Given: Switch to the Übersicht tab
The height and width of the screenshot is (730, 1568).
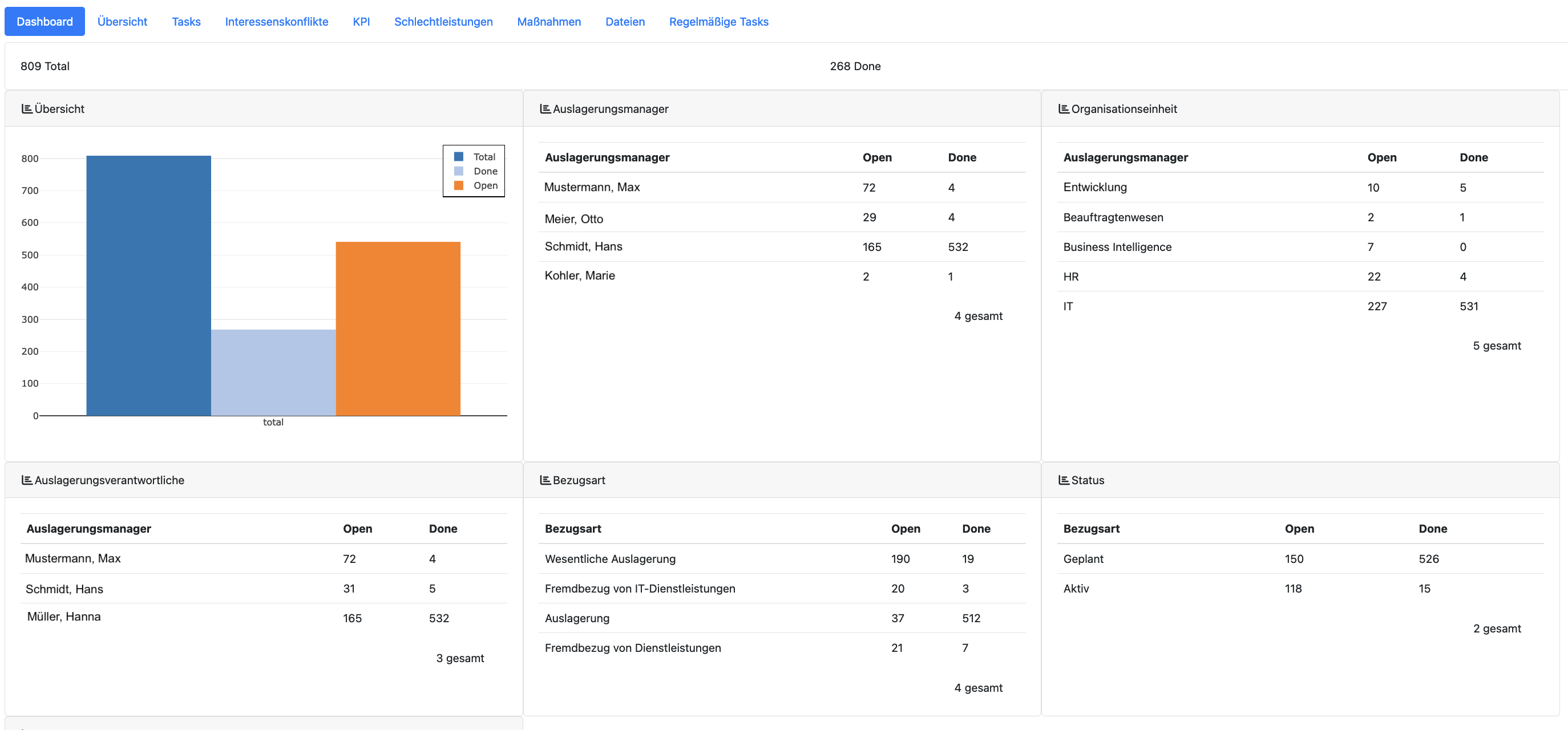Looking at the screenshot, I should (122, 21).
